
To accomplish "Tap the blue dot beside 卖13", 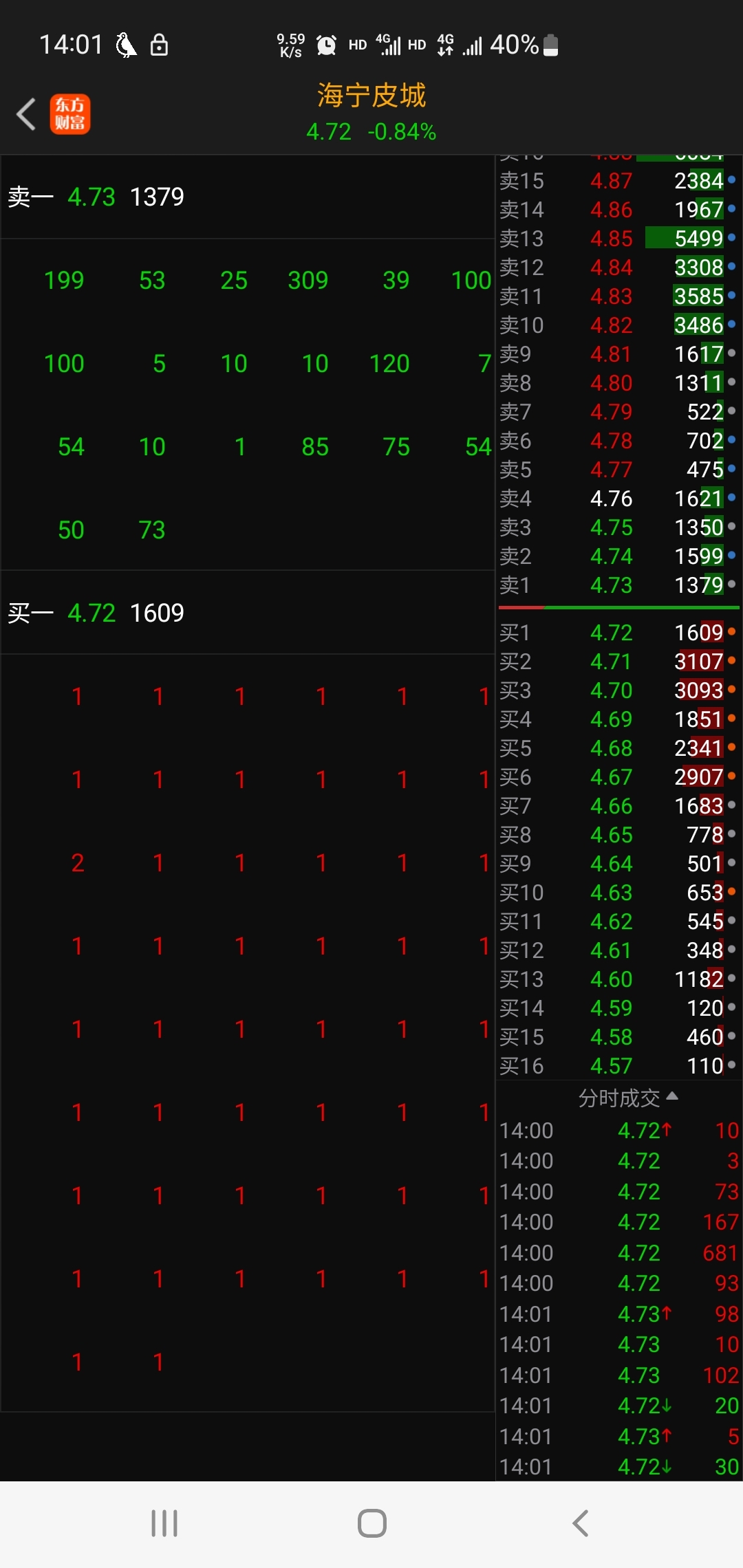I will coord(731,237).
